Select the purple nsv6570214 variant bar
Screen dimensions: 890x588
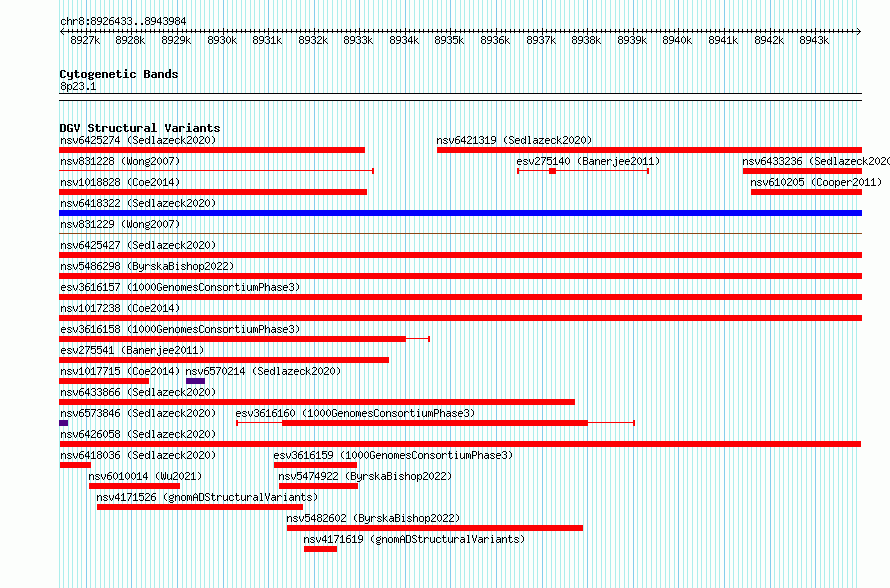click(x=195, y=381)
